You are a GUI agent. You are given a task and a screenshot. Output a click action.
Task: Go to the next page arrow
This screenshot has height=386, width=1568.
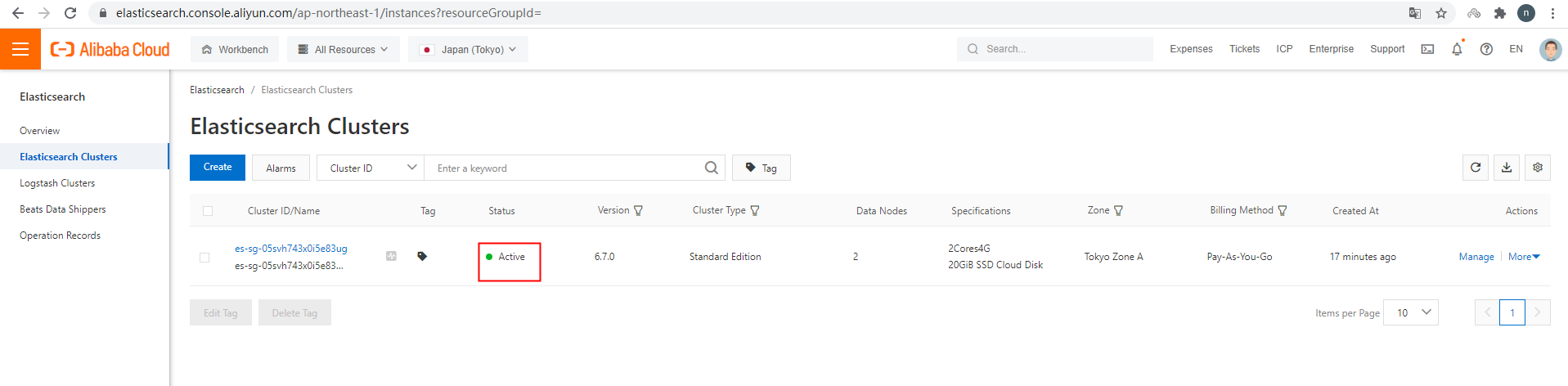point(1538,312)
